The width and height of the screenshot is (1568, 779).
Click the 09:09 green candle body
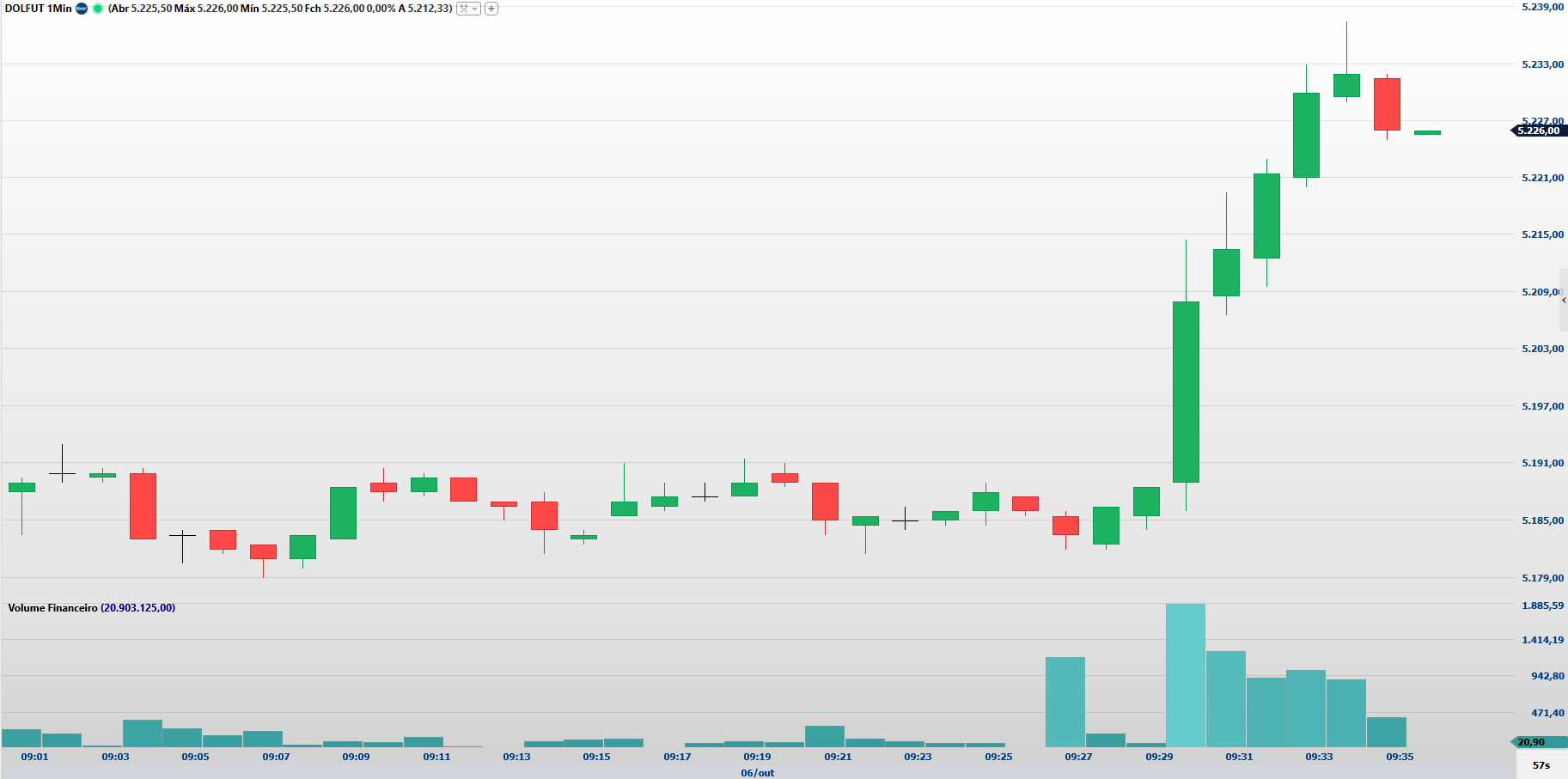(x=343, y=513)
